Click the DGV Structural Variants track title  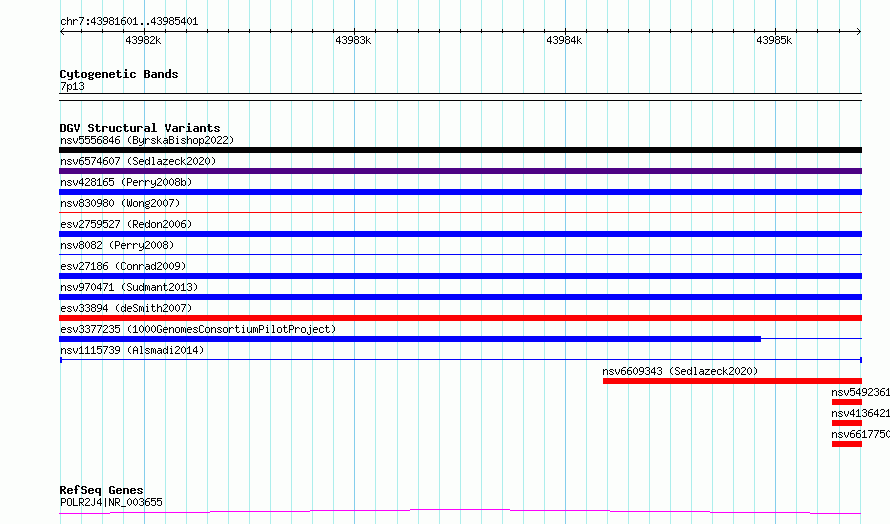(x=140, y=128)
